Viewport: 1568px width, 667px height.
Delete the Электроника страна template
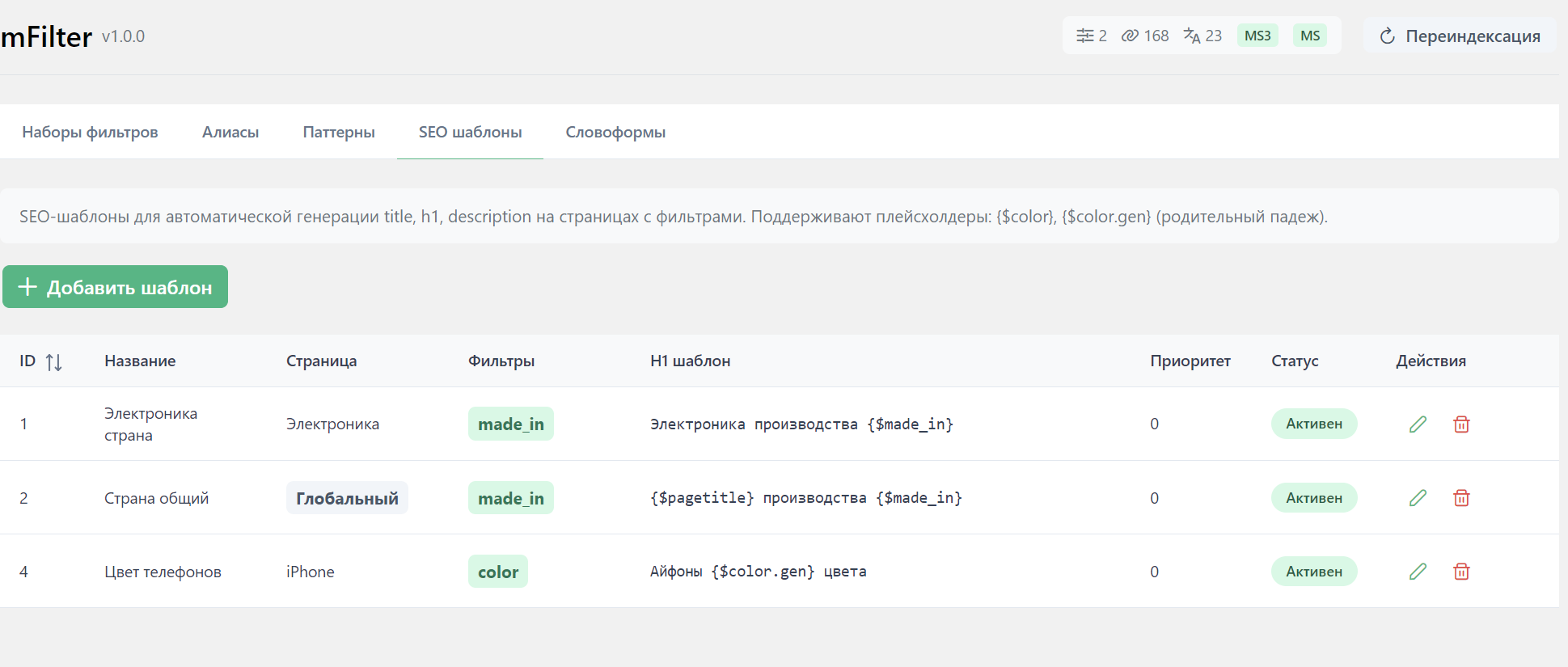(1461, 424)
